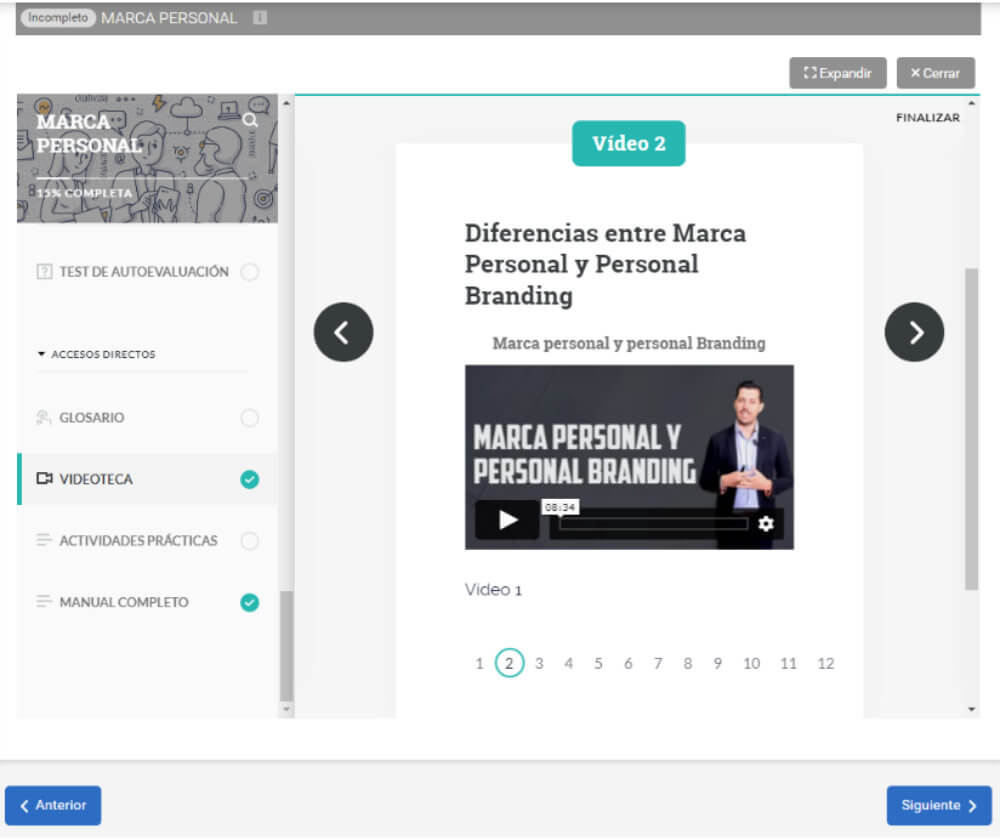
Task: Click the info icon beside course title
Action: coord(260,18)
